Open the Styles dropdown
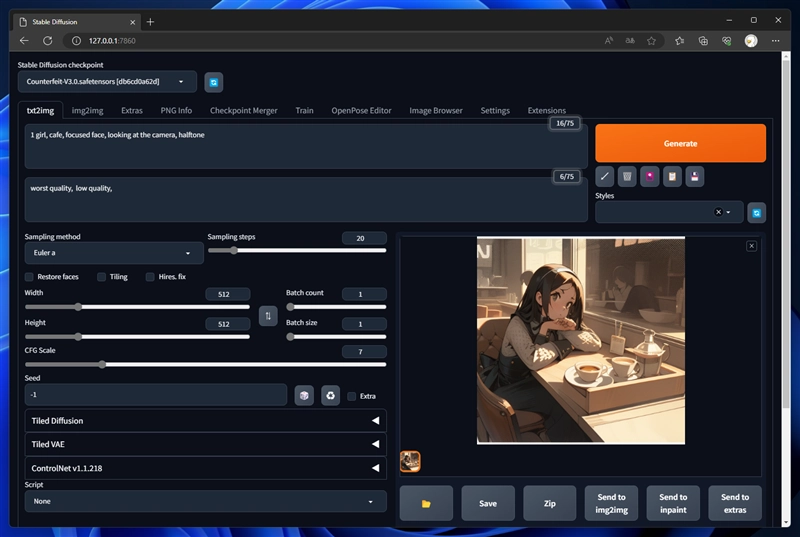This screenshot has width=800, height=537. pos(669,212)
